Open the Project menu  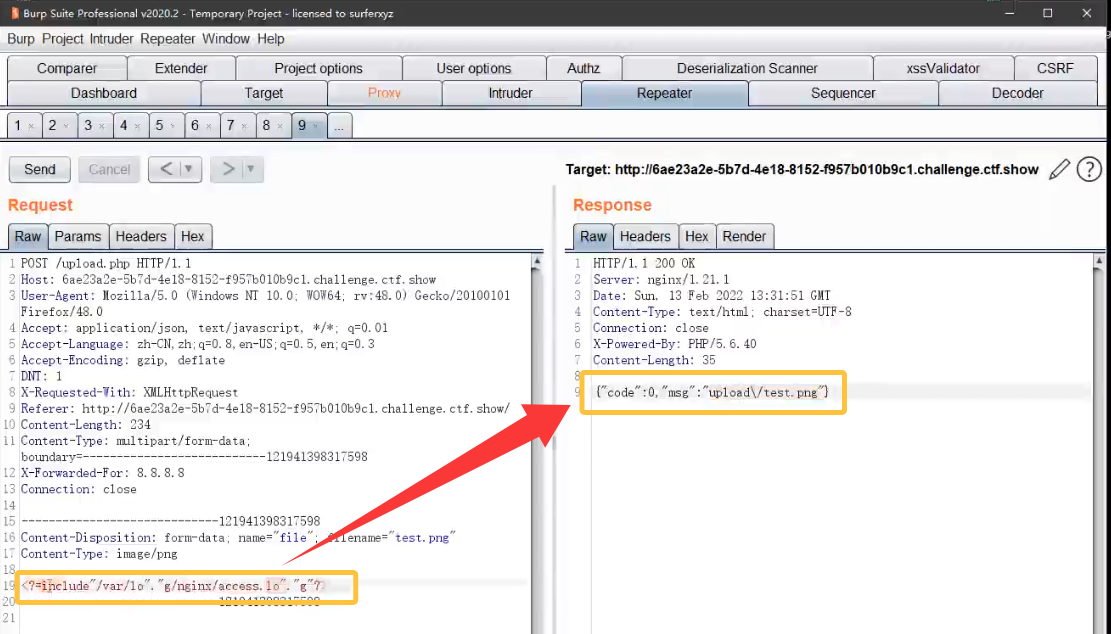62,39
